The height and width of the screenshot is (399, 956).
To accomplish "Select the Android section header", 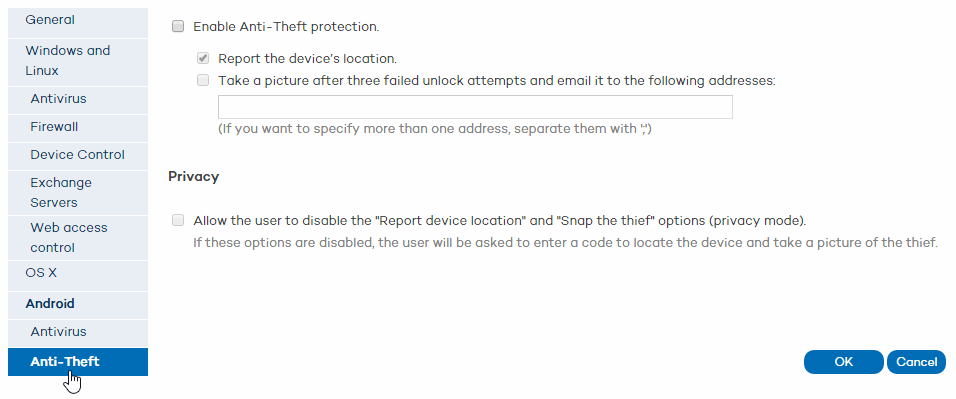I will [x=78, y=304].
